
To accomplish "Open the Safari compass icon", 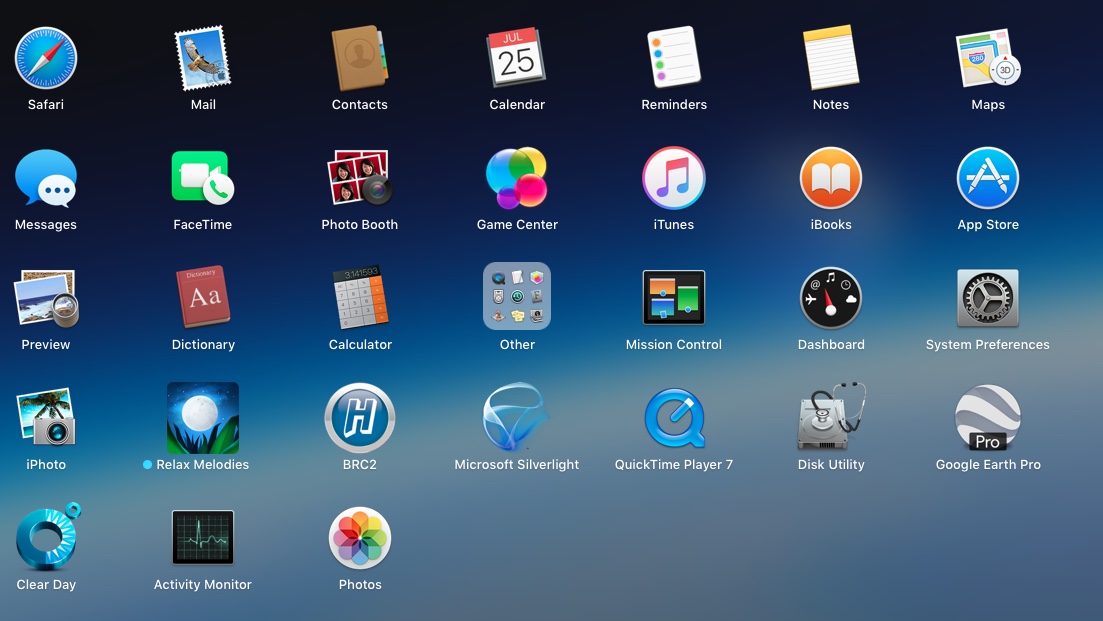I will pos(46,58).
